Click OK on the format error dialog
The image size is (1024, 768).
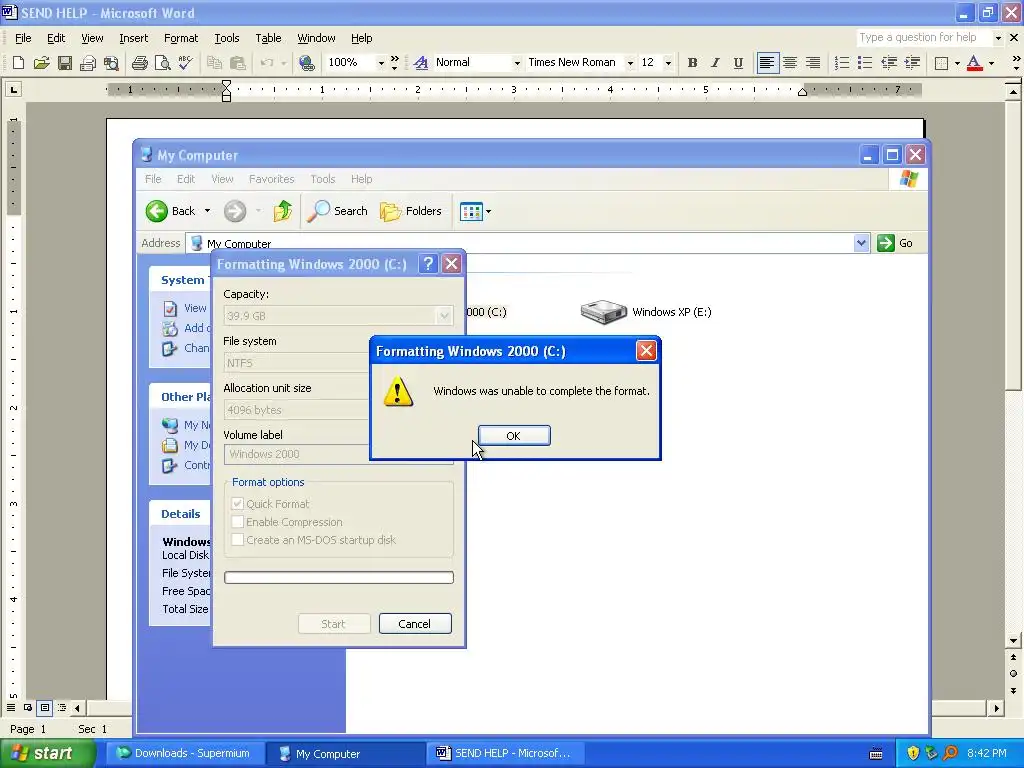[514, 436]
